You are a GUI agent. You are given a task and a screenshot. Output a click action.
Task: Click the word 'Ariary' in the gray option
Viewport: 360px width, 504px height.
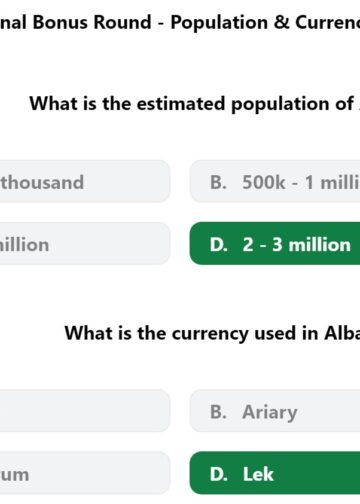click(270, 413)
